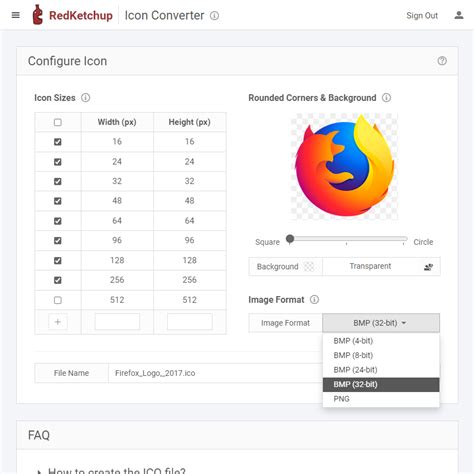Uncheck the 48 x 48 size checkbox
474x474 pixels.
pos(58,201)
